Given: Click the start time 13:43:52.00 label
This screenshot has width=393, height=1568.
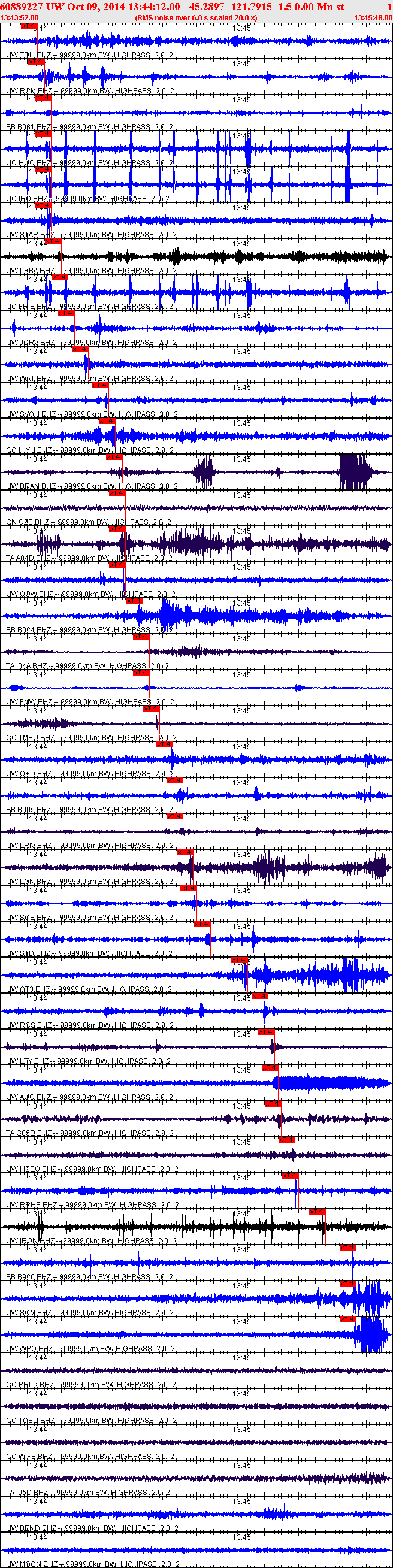Looking at the screenshot, I should (20, 17).
